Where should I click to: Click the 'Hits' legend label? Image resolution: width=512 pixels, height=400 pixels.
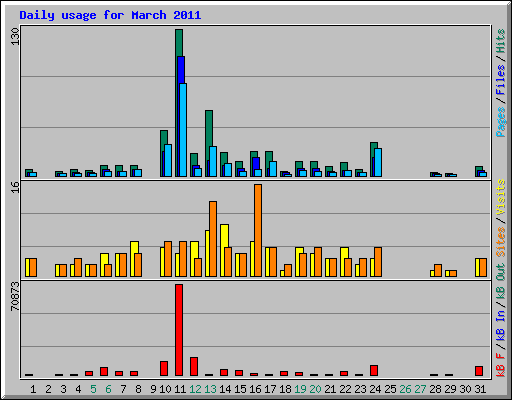[501, 41]
